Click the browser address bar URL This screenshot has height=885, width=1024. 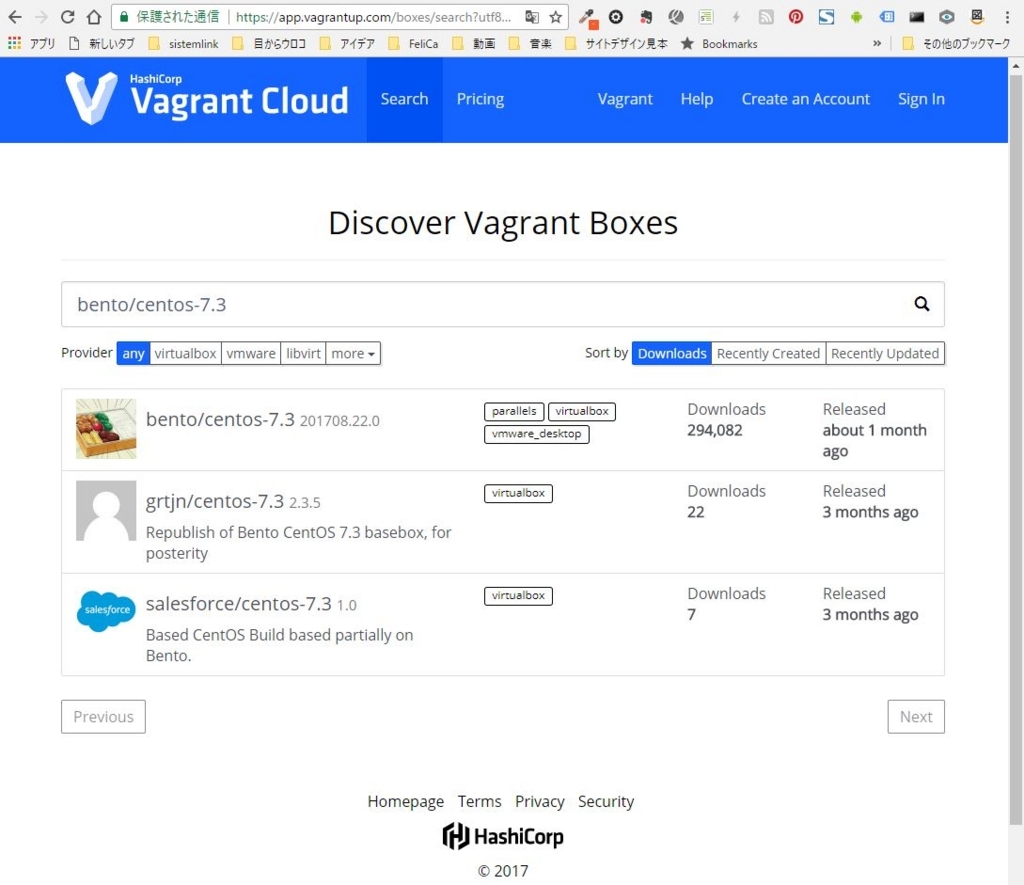(374, 17)
